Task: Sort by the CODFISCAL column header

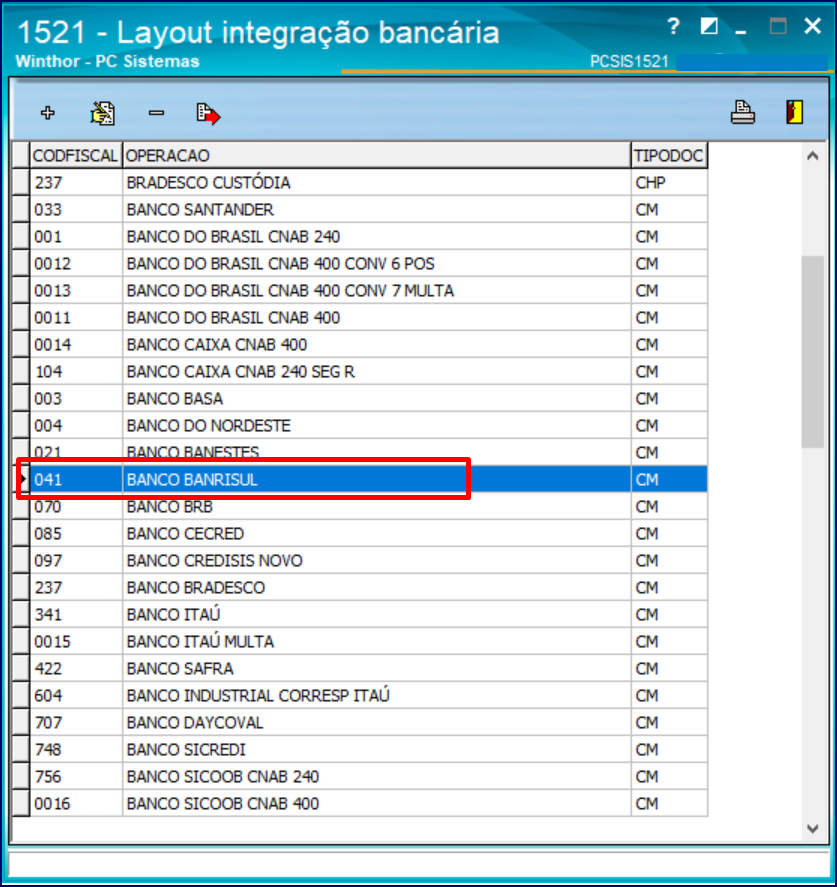Action: click(x=75, y=156)
